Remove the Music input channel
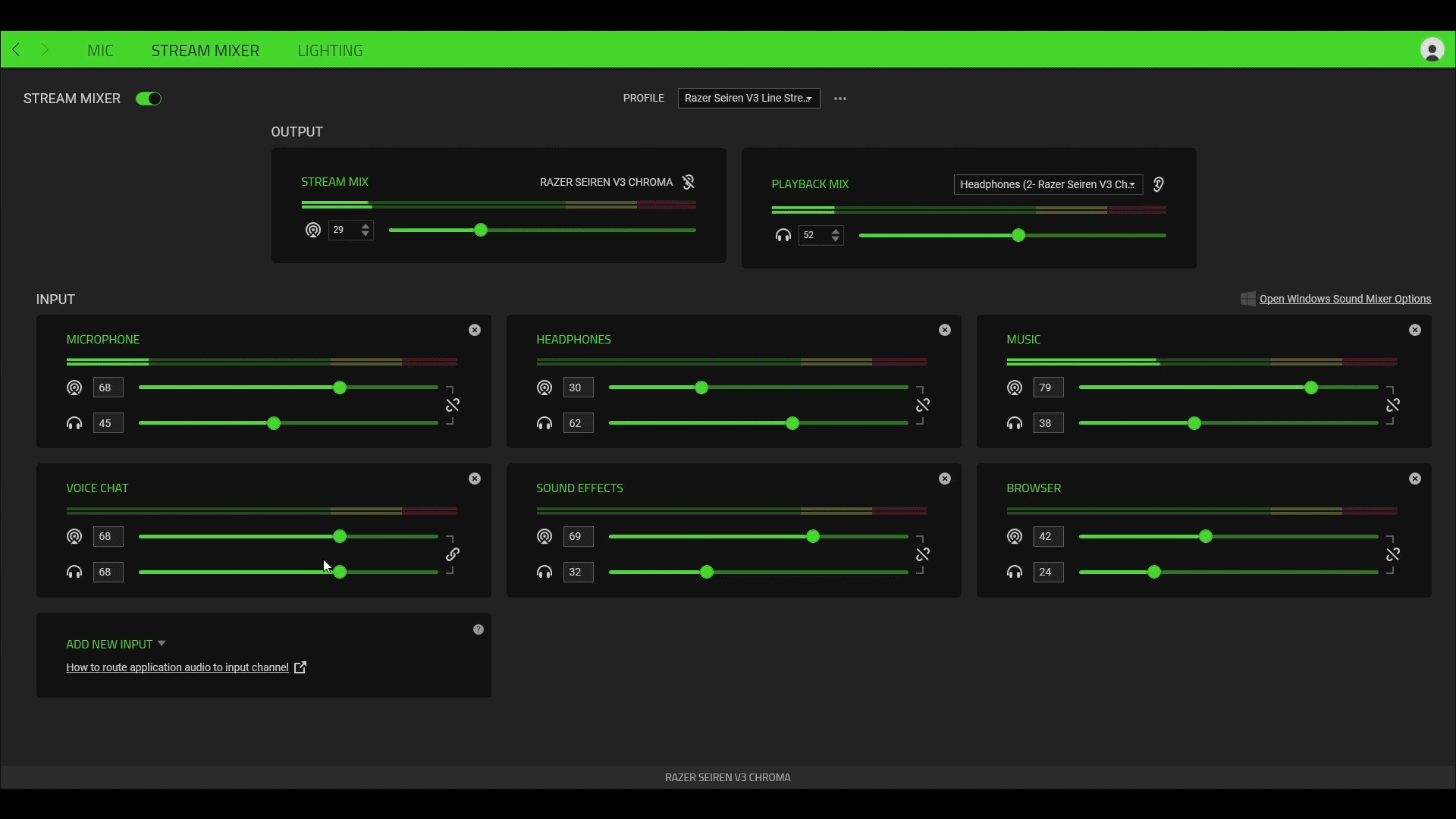The image size is (1456, 819). point(1415,330)
